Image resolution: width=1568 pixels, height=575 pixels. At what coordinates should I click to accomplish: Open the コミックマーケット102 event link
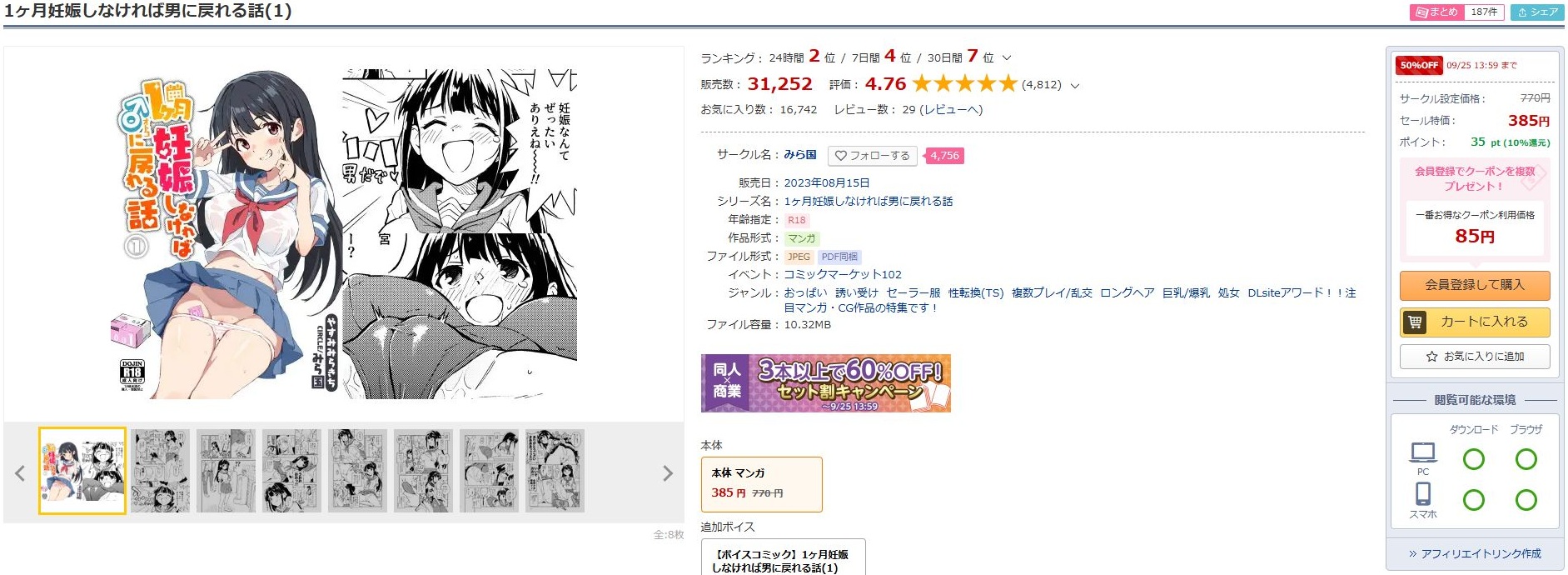(x=843, y=274)
